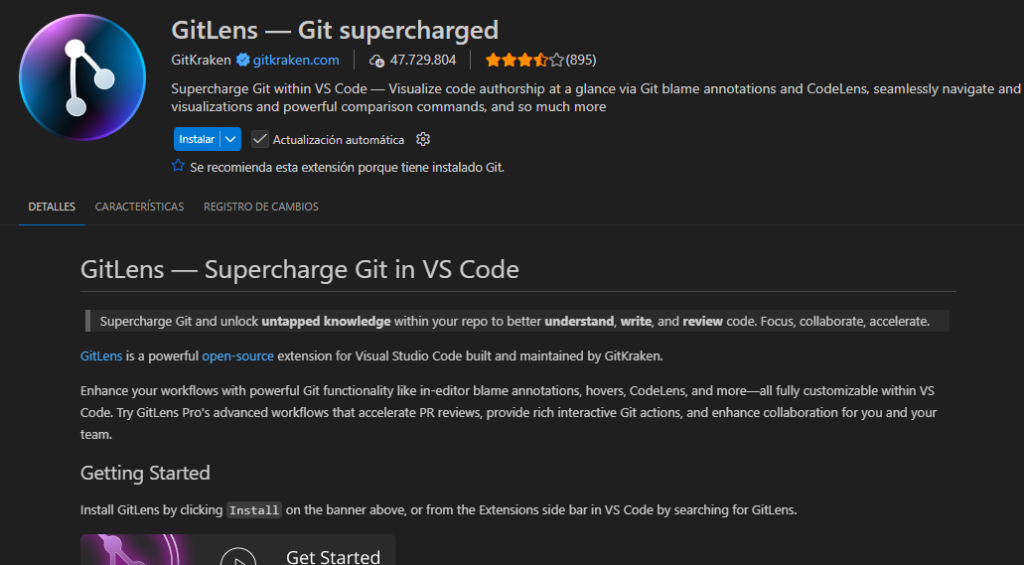Click the GitLens extension logo icon
The image size is (1024, 565).
[x=83, y=77]
